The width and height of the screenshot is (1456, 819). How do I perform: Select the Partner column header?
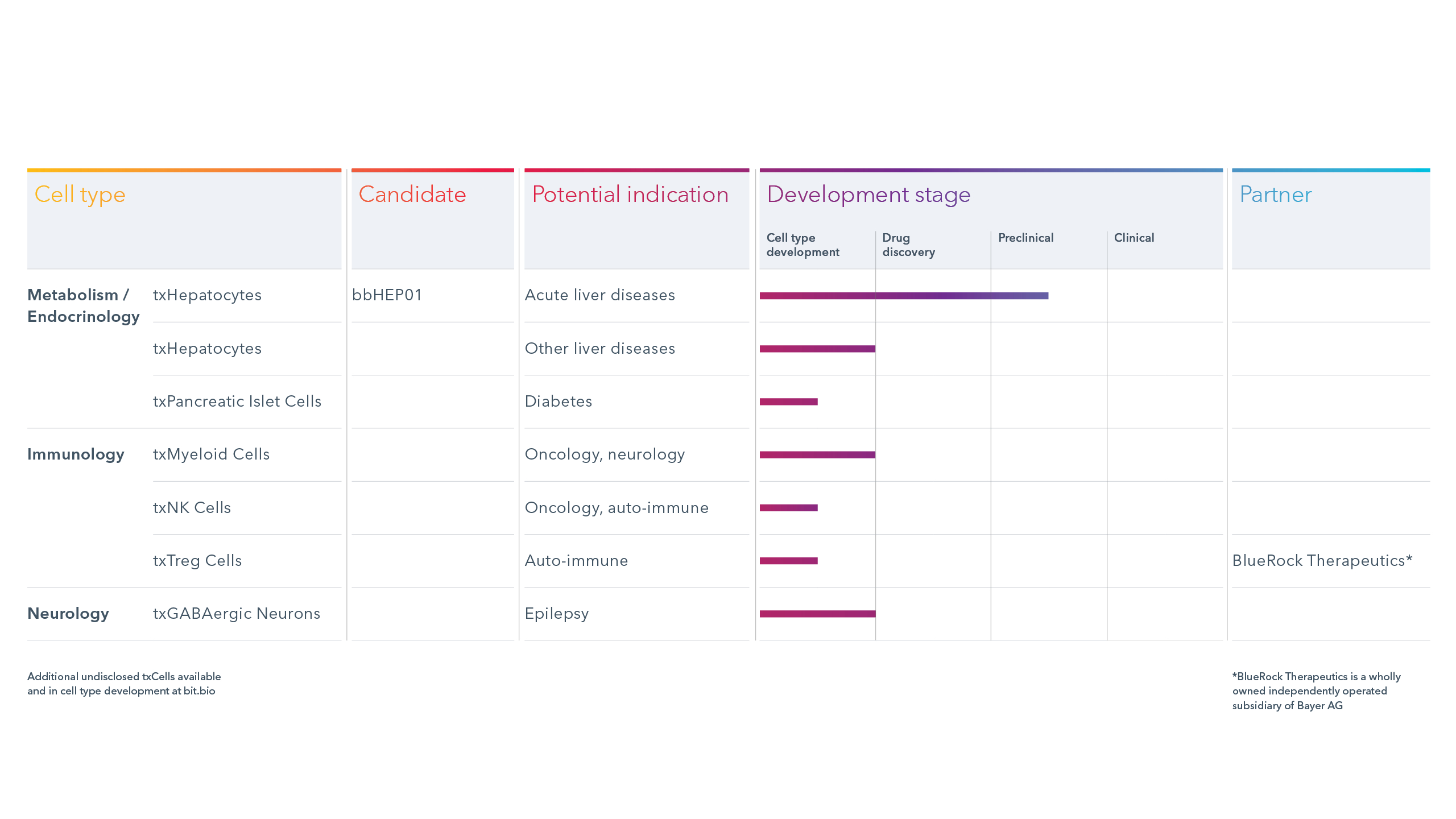1276,195
